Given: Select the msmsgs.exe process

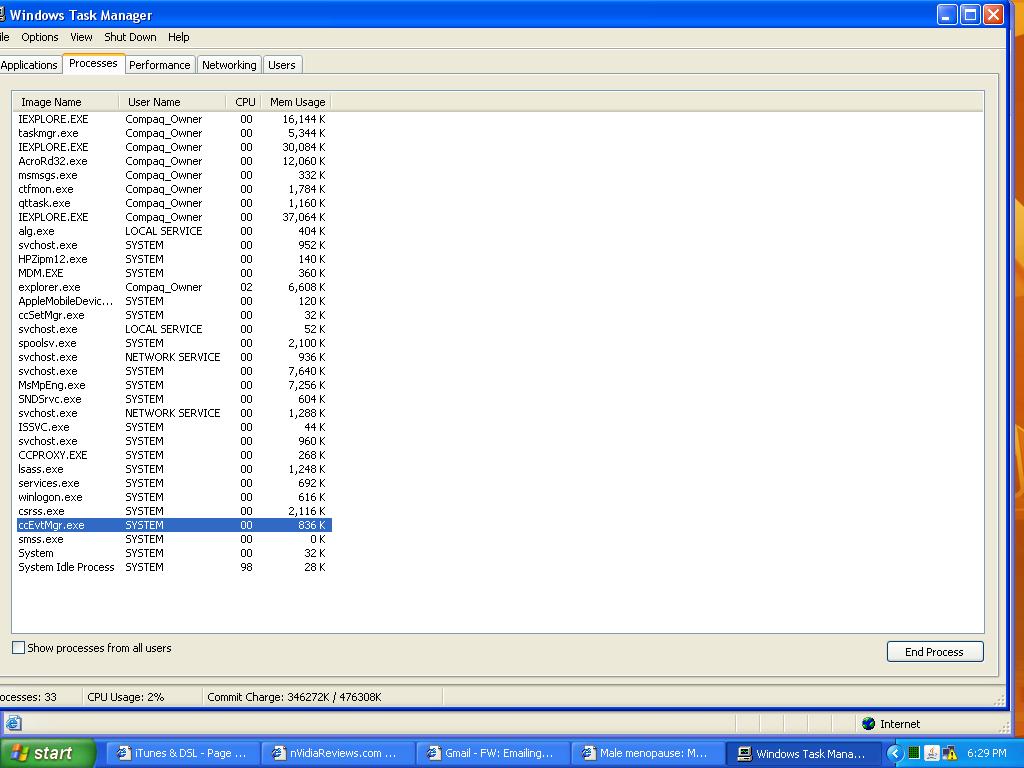Looking at the screenshot, I should pos(174,175).
